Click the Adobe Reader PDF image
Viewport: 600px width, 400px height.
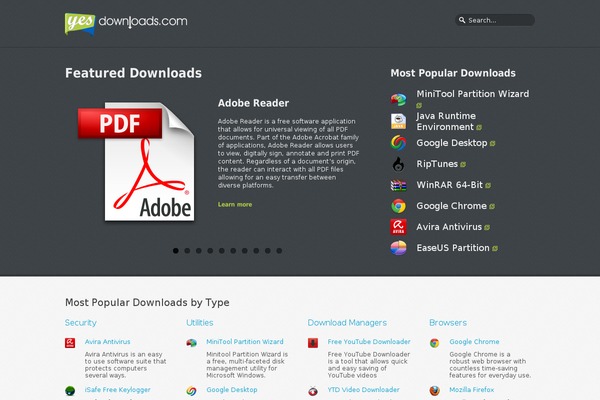point(136,161)
